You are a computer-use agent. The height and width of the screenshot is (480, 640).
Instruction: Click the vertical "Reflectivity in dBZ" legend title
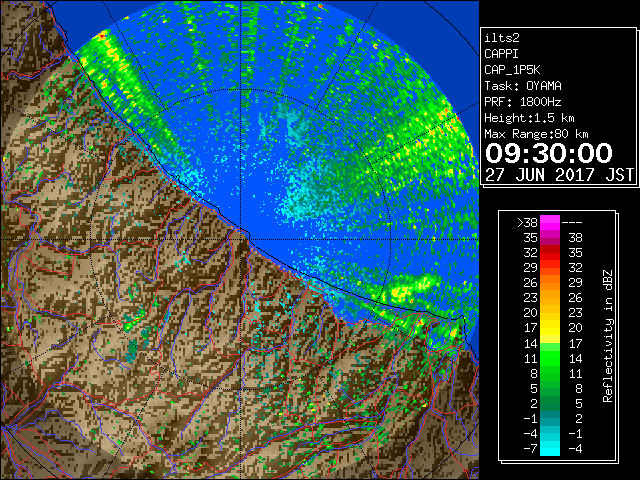click(608, 336)
